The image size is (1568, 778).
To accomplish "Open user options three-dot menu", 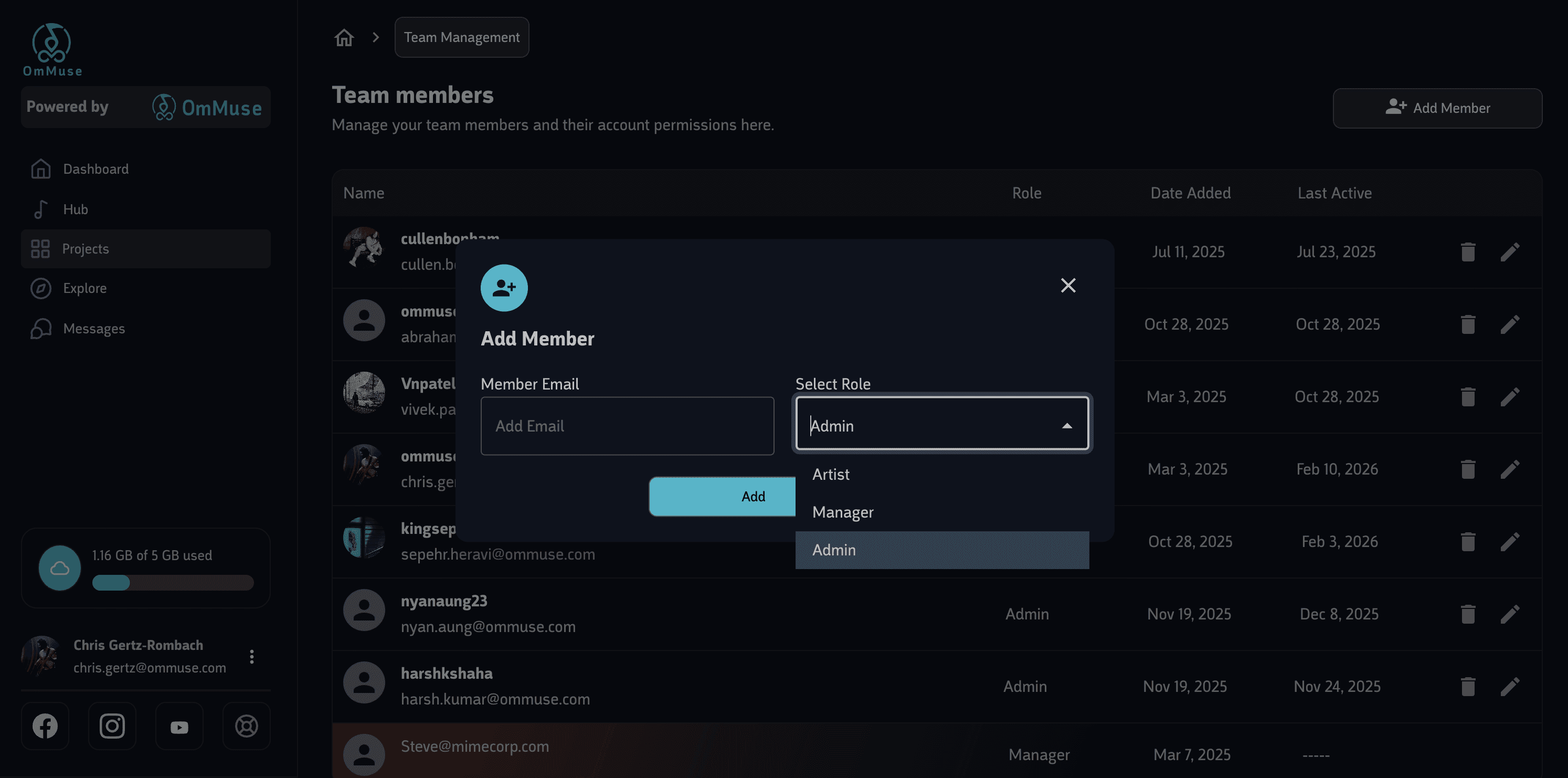I will click(x=251, y=656).
